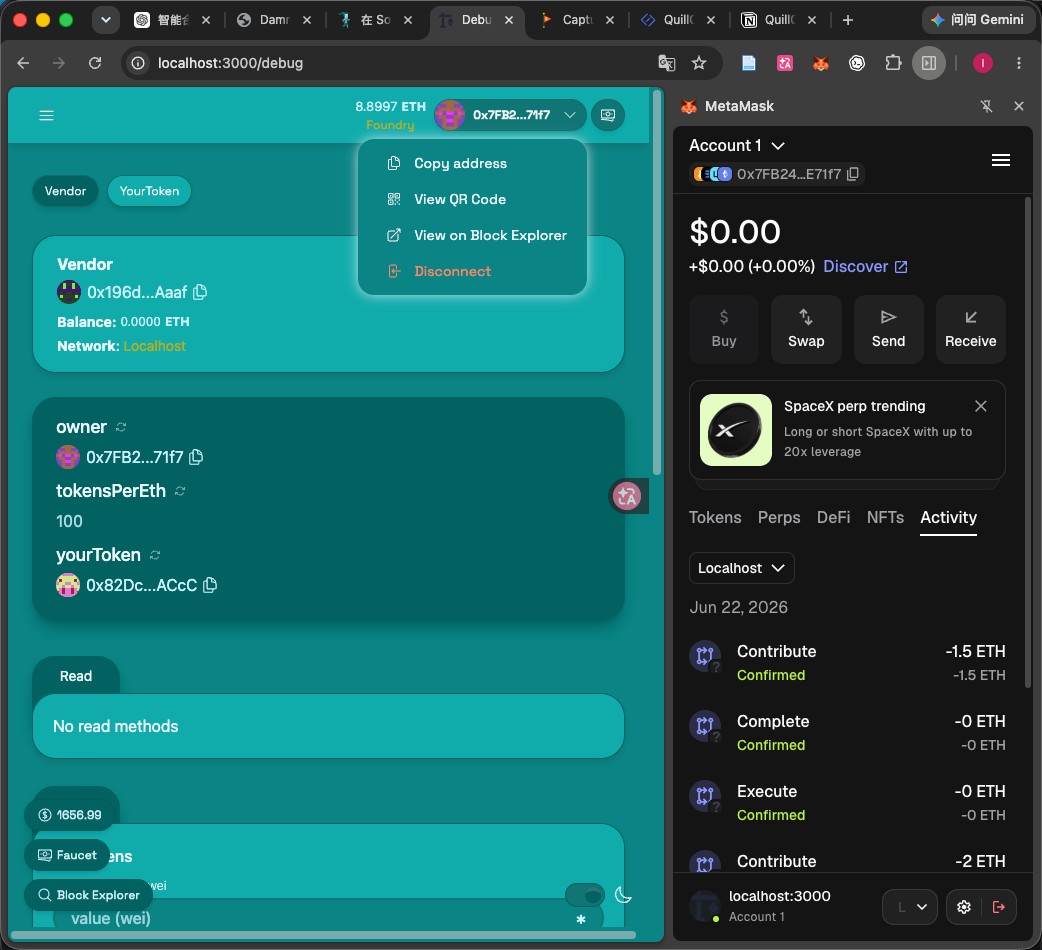Copy the Vendor contract address 0x196d...Aaaf
Image resolution: width=1042 pixels, height=950 pixels.
pos(200,292)
